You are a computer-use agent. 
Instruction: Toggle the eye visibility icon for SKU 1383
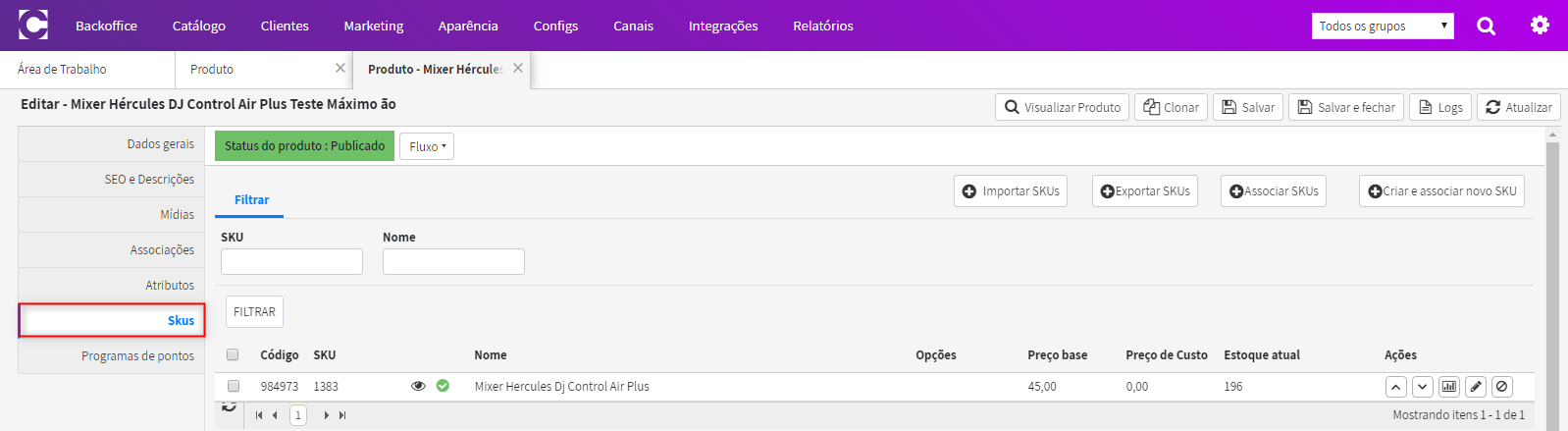click(x=418, y=386)
